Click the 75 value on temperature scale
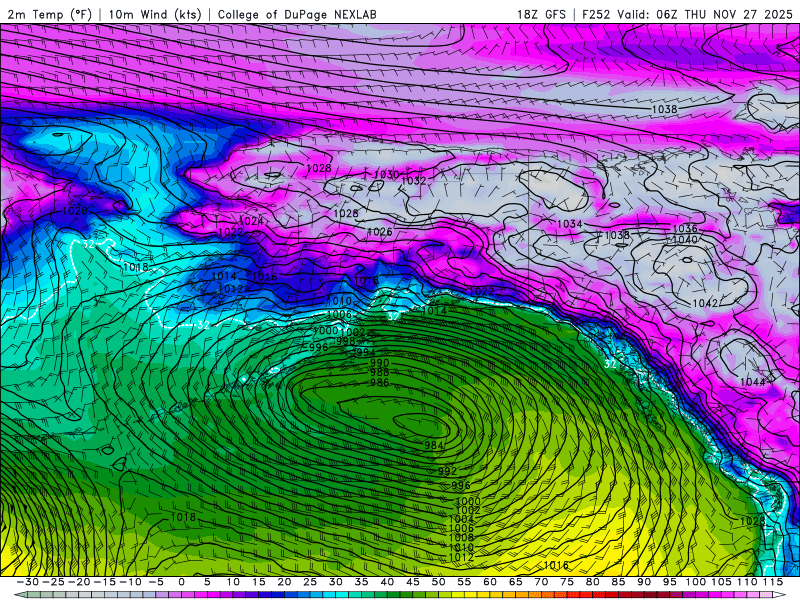 tap(567, 582)
